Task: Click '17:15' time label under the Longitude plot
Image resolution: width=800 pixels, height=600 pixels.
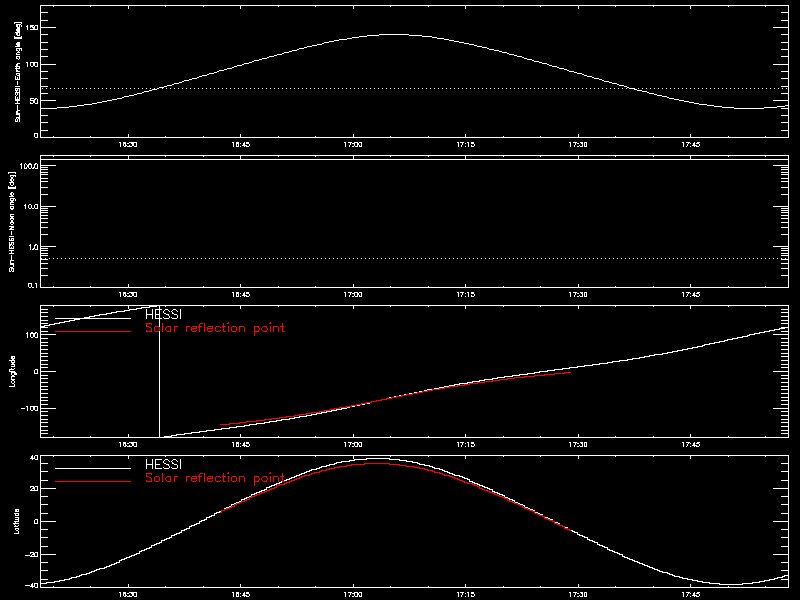Action: pos(466,445)
